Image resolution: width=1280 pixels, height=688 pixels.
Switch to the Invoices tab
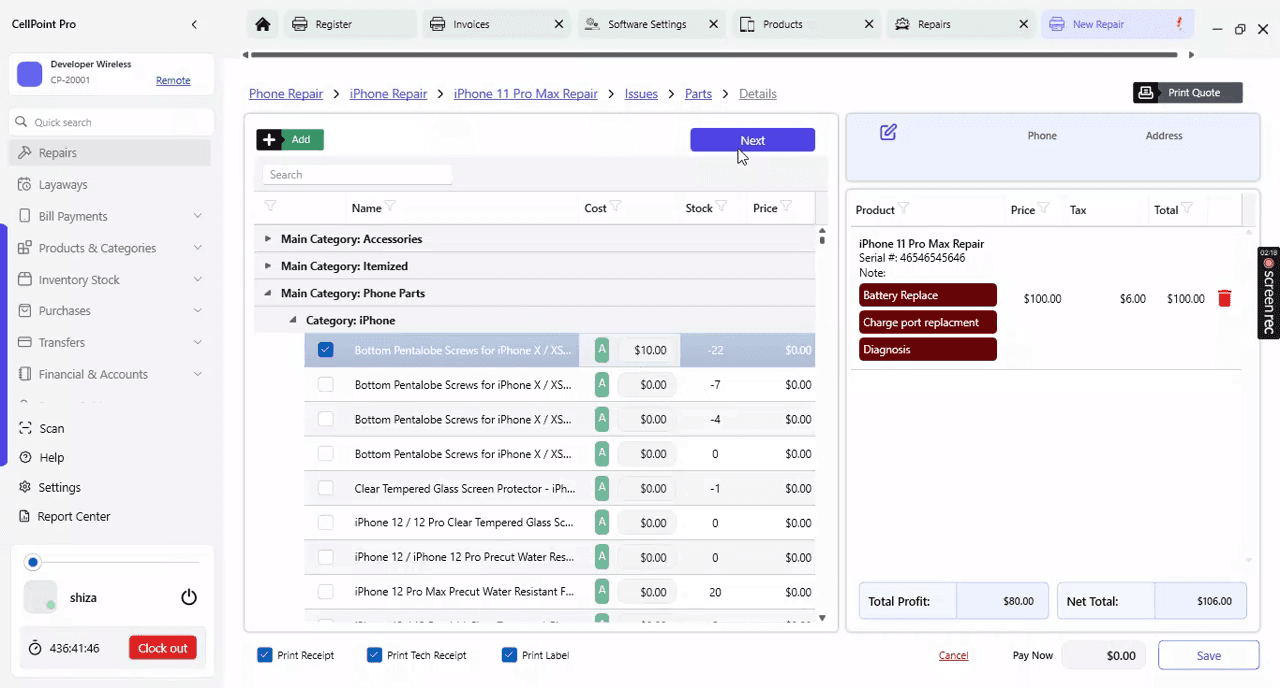pos(492,24)
